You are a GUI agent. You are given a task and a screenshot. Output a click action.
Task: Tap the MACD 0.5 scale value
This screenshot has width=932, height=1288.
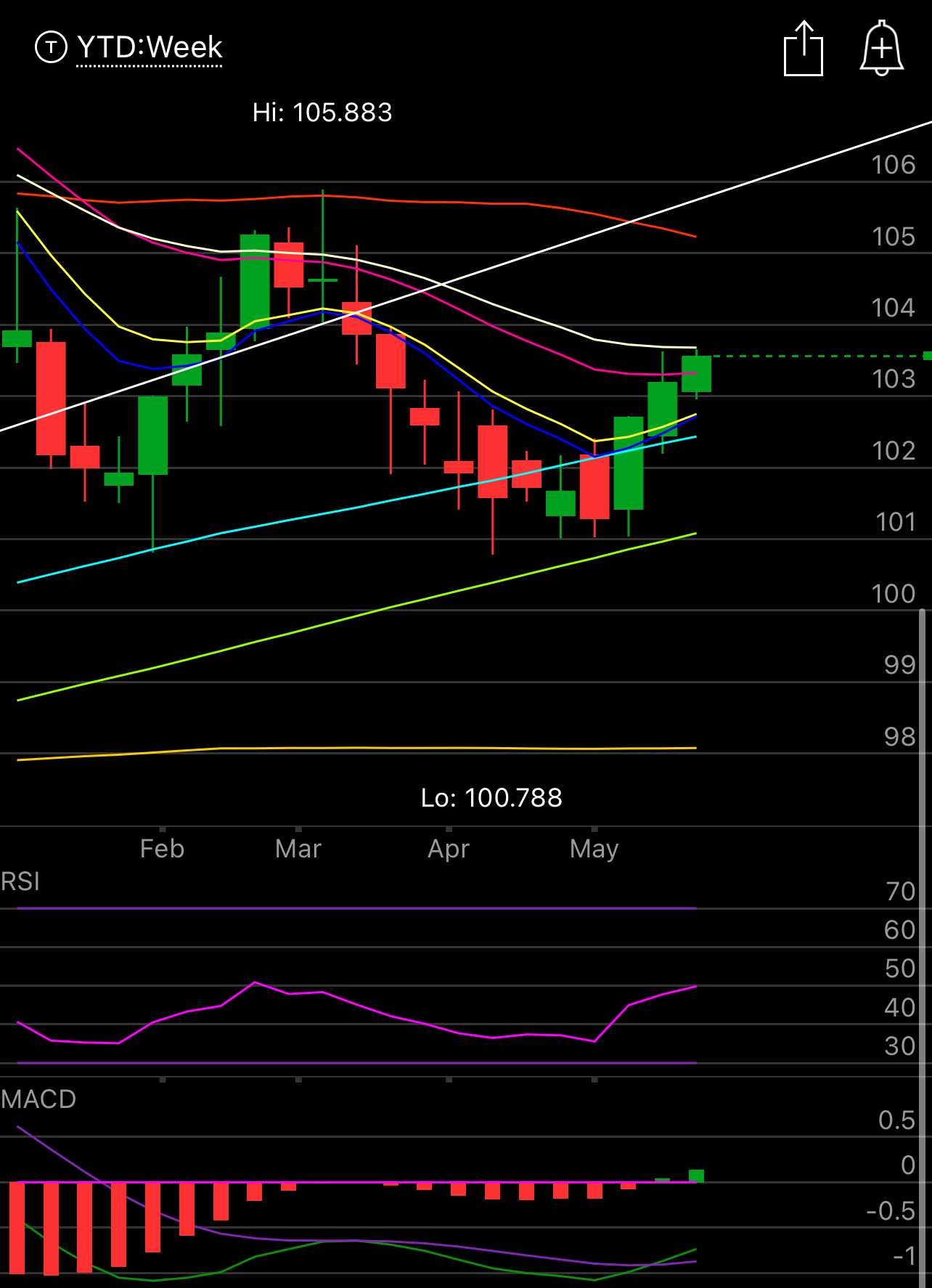tap(896, 1120)
